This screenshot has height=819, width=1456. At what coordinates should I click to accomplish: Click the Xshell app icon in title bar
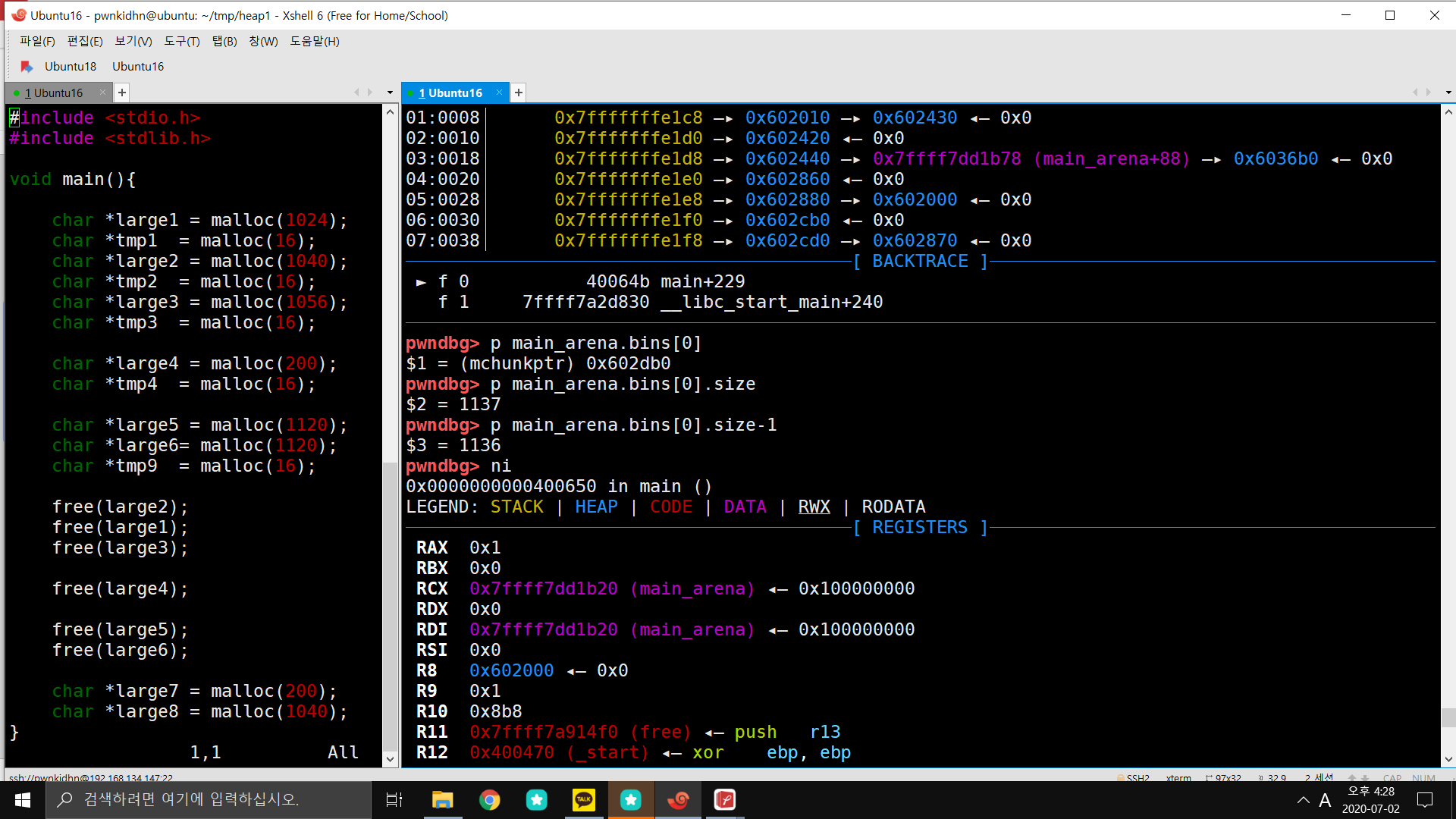point(18,15)
